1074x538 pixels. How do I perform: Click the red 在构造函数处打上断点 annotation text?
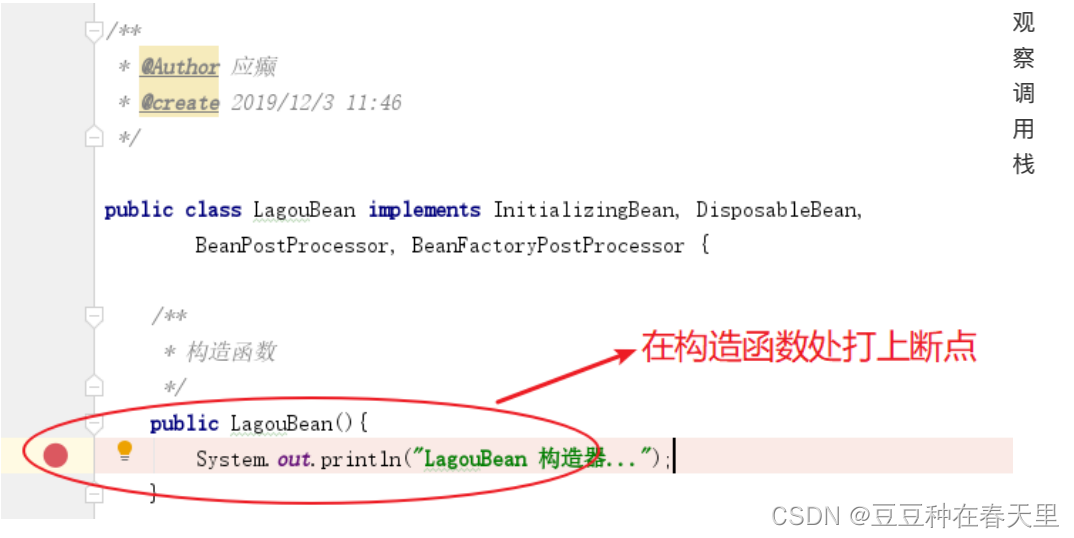click(x=809, y=347)
